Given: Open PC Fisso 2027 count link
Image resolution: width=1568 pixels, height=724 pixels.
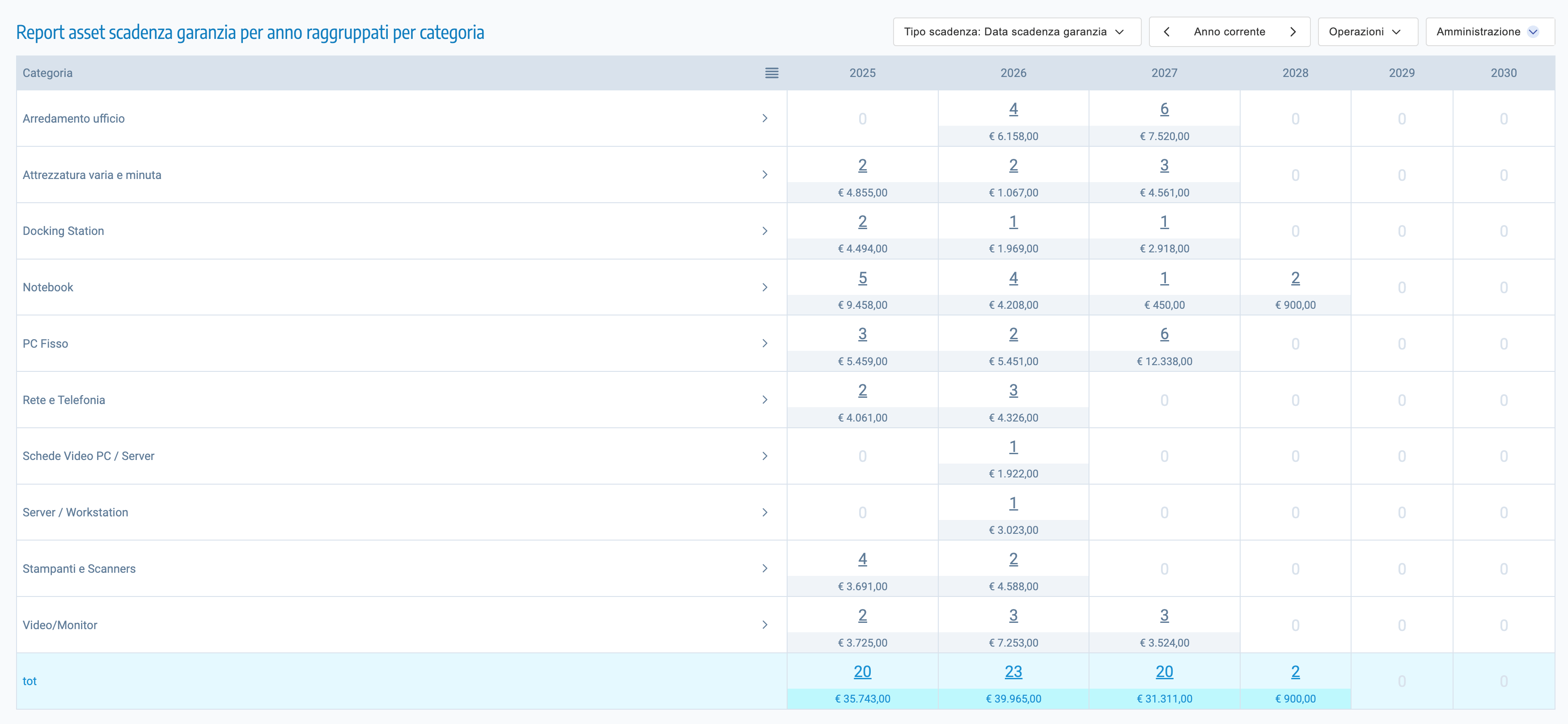Looking at the screenshot, I should [1164, 334].
